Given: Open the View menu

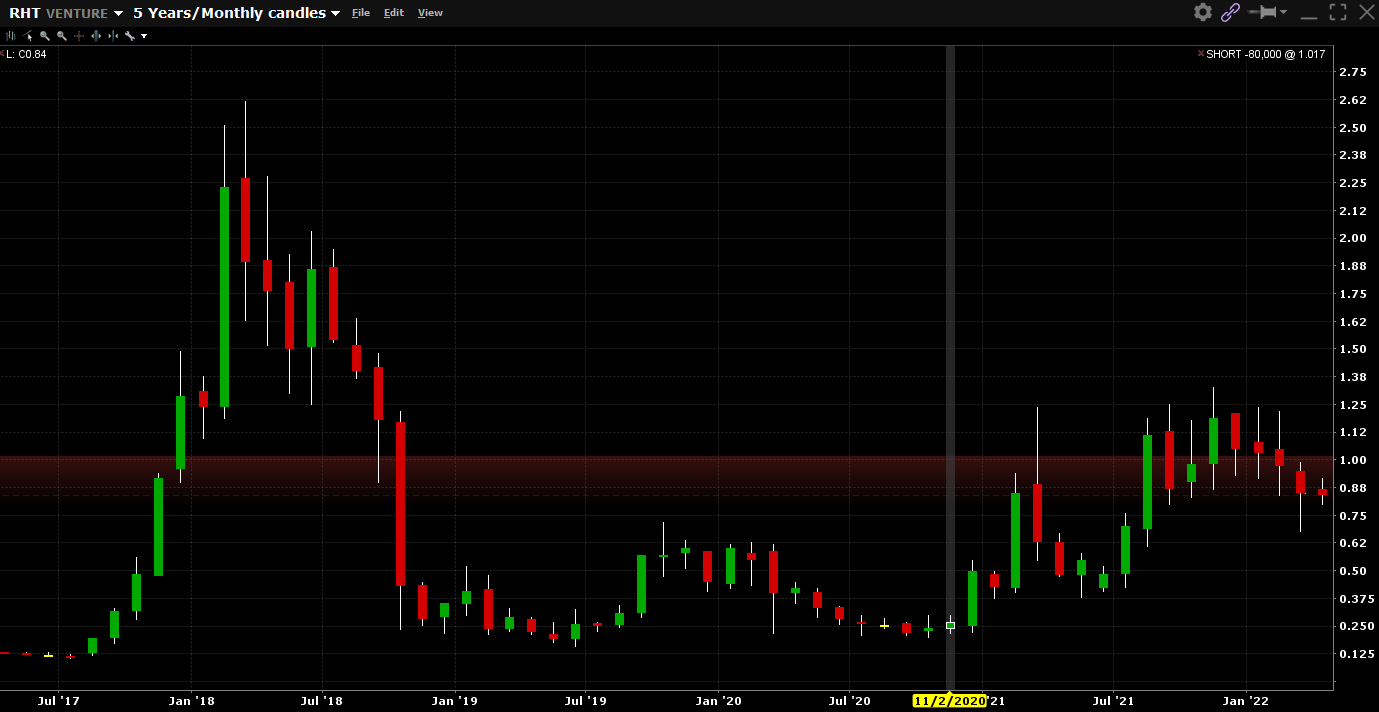Looking at the screenshot, I should (430, 13).
